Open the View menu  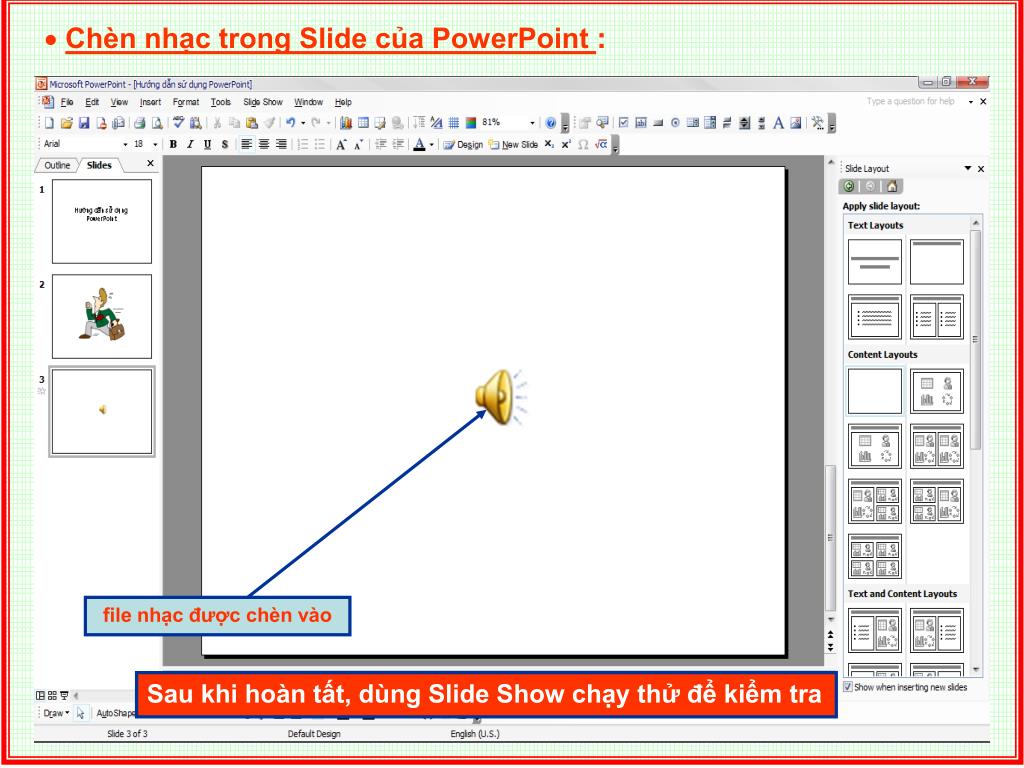tap(119, 102)
